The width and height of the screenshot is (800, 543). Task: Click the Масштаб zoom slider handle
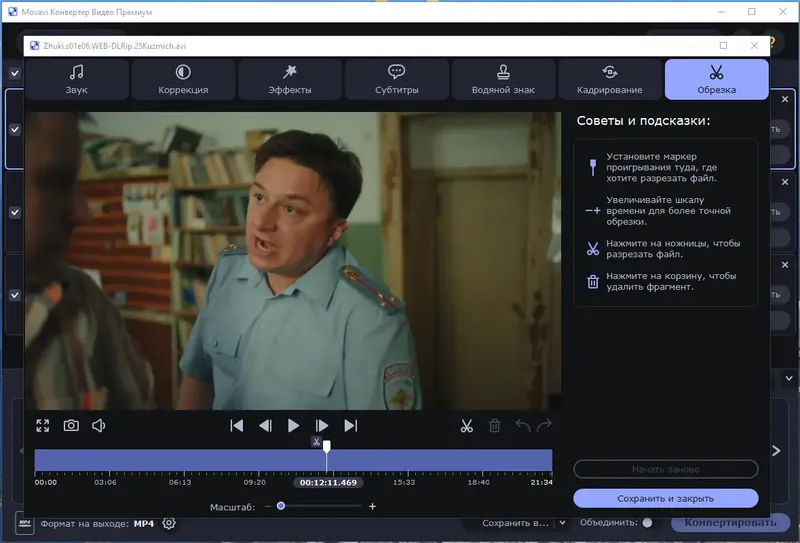[281, 506]
